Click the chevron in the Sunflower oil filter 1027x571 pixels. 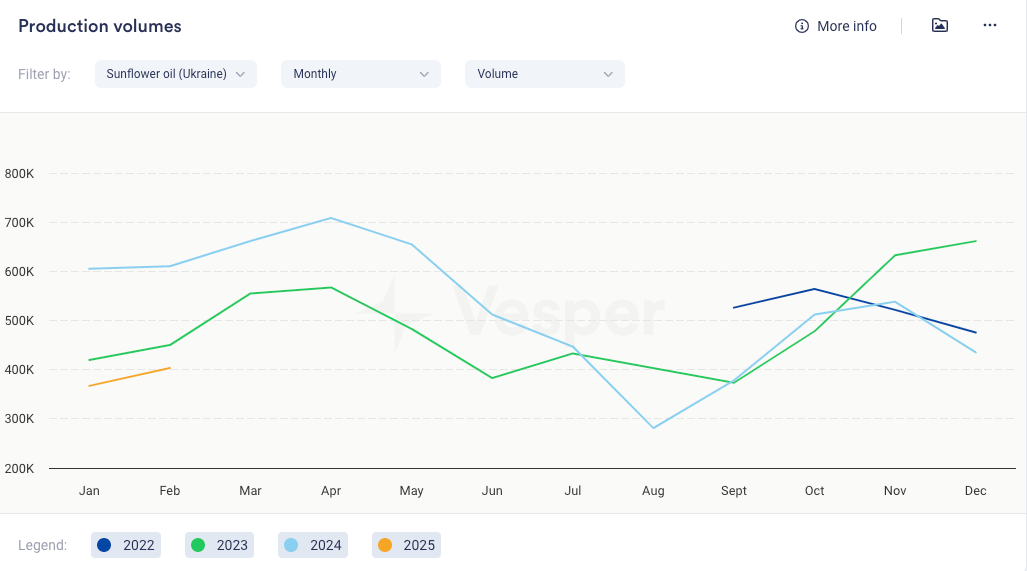pos(240,74)
